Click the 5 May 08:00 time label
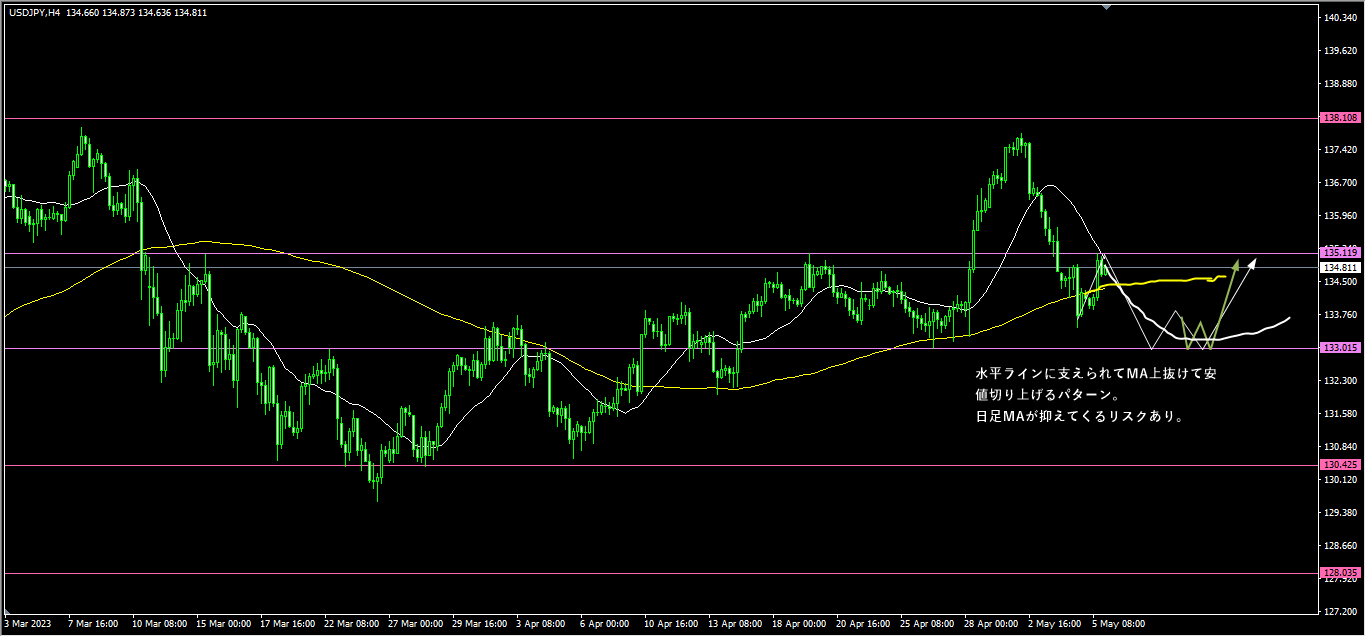The width and height of the screenshot is (1366, 637). pyautogui.click(x=1117, y=623)
